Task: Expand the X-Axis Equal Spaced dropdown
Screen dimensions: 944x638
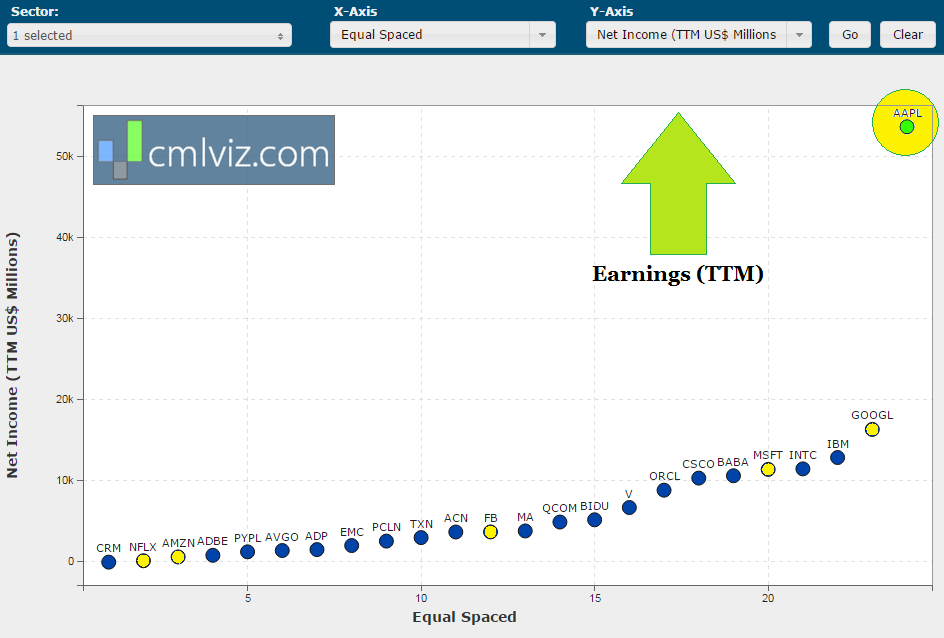Action: (442, 35)
